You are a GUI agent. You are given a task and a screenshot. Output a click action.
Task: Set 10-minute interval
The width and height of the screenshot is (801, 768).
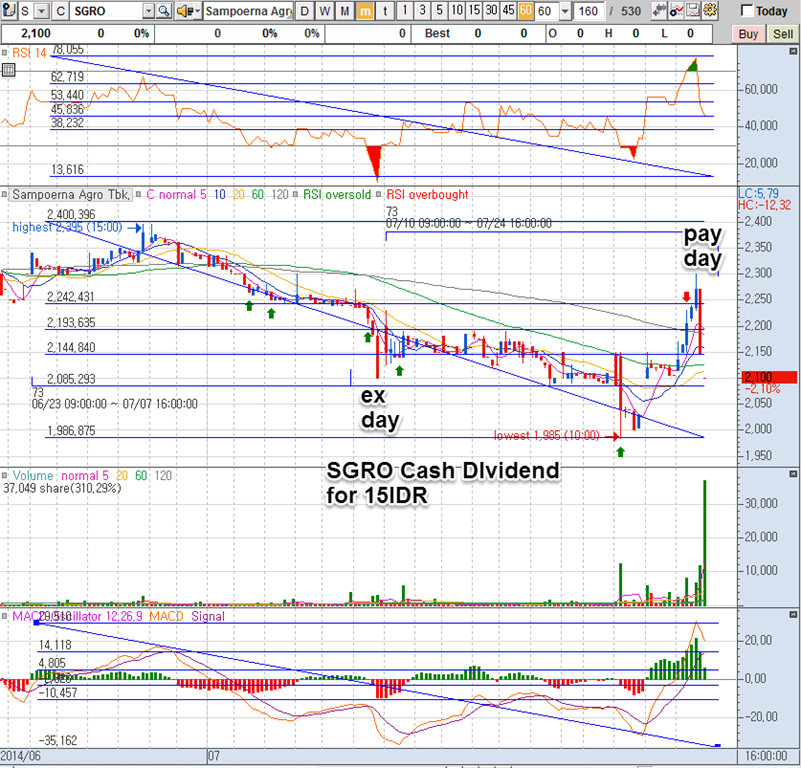click(x=457, y=10)
